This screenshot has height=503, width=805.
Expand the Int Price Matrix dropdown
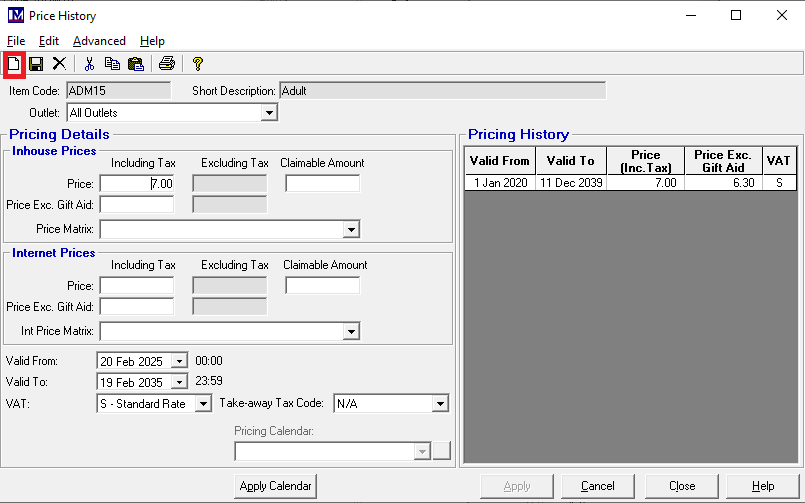pyautogui.click(x=351, y=332)
